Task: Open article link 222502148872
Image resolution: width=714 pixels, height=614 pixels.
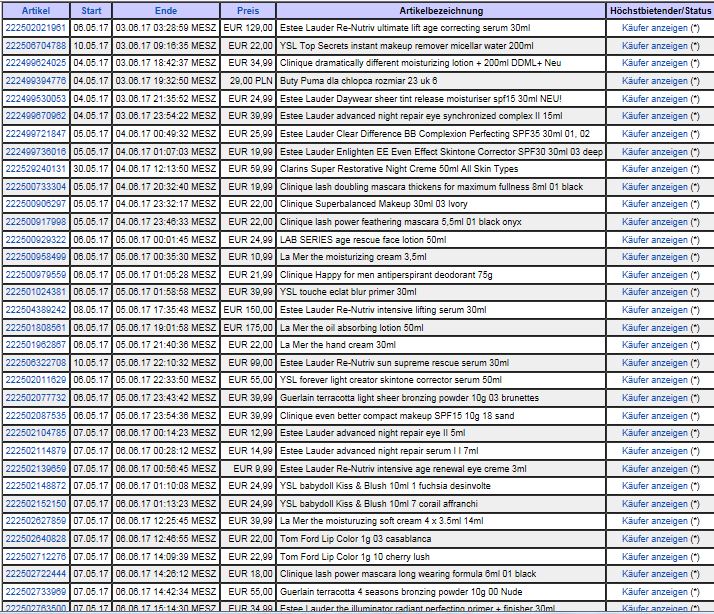Action: pos(36,486)
